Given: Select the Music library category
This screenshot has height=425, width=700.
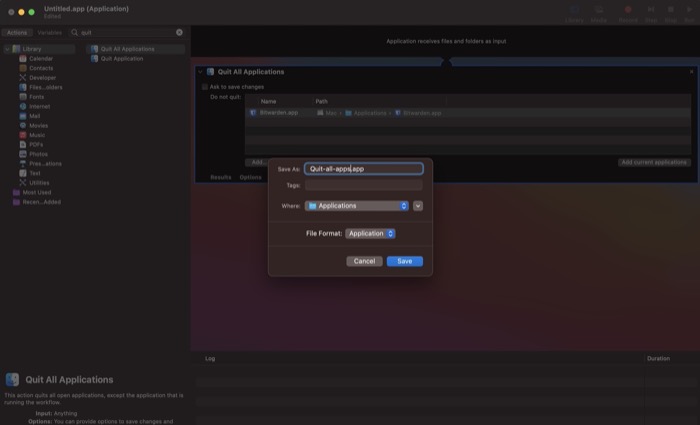Looking at the screenshot, I should click(x=32, y=135).
